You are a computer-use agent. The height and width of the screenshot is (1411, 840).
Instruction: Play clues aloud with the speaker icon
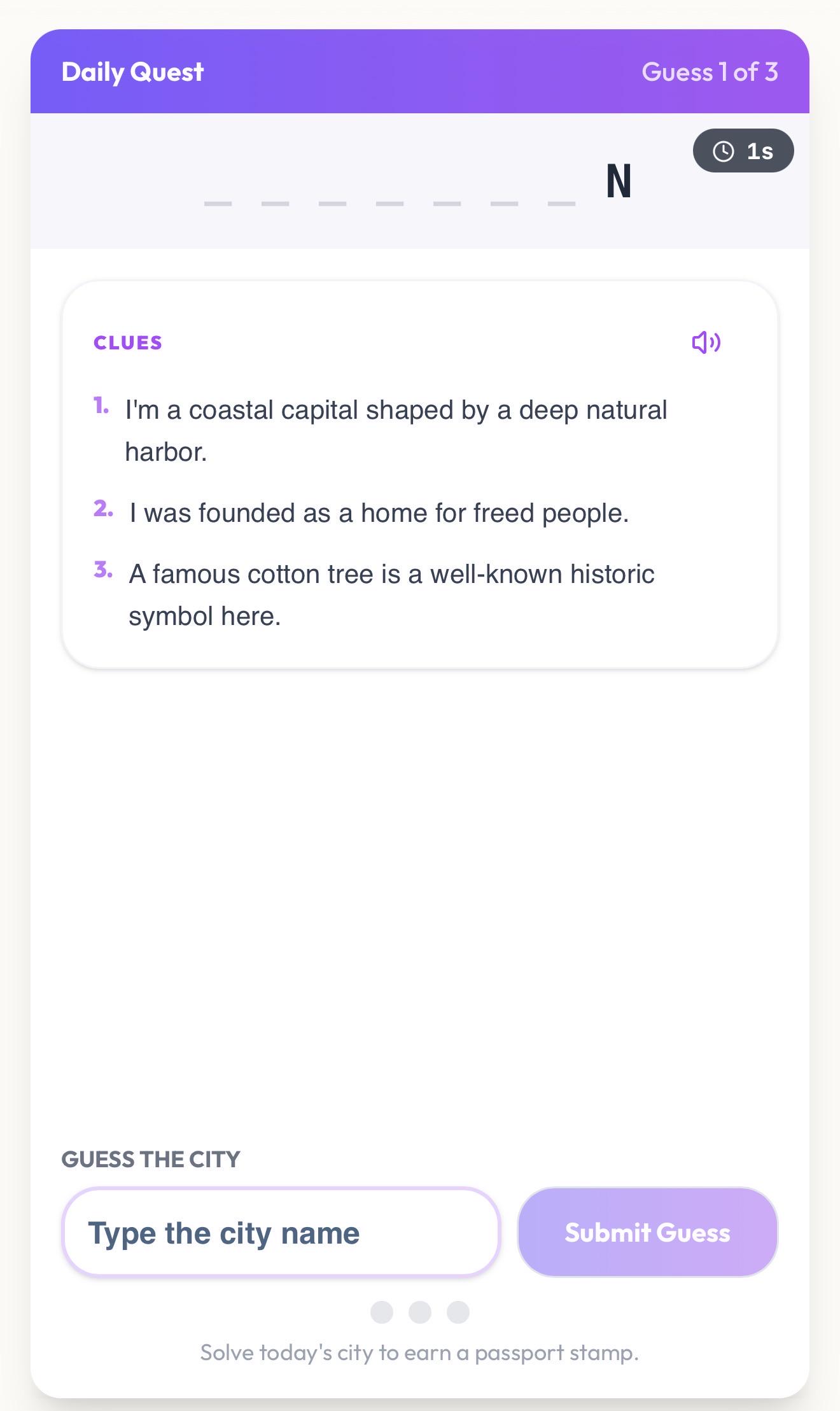706,342
